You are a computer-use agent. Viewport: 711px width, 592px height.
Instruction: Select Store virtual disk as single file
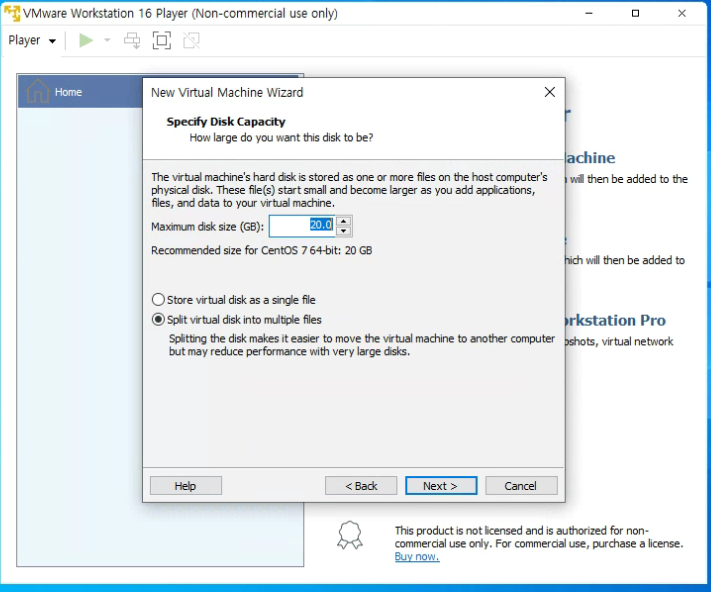[x=234, y=300]
